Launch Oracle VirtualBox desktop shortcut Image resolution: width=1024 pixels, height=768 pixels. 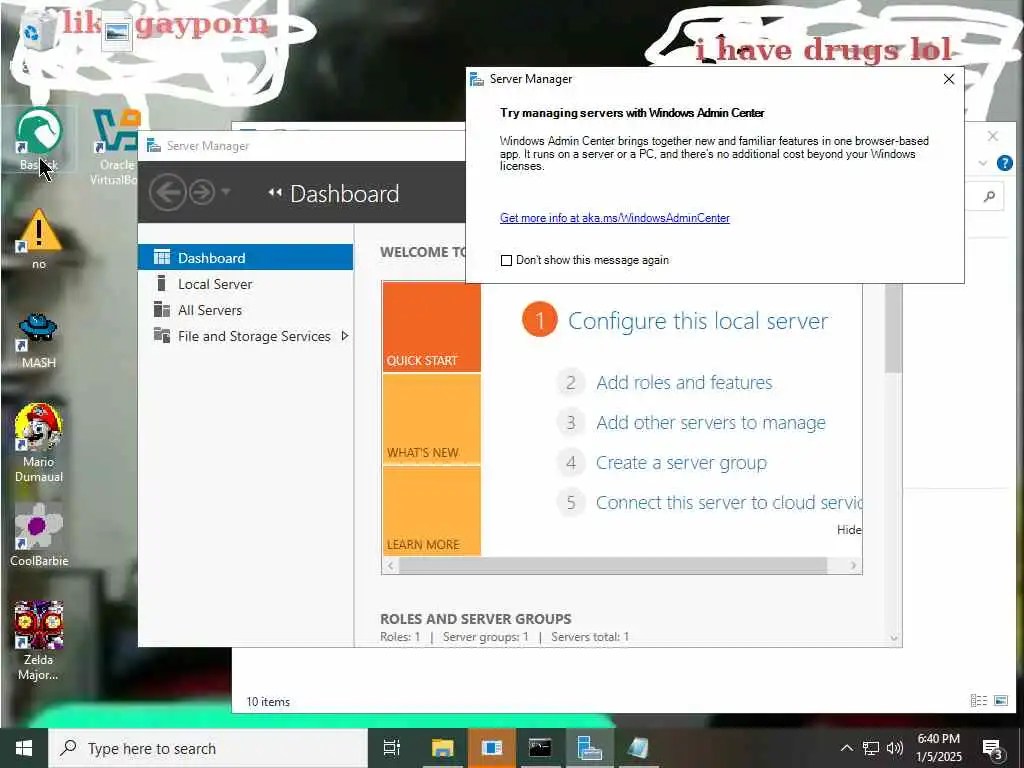(116, 147)
